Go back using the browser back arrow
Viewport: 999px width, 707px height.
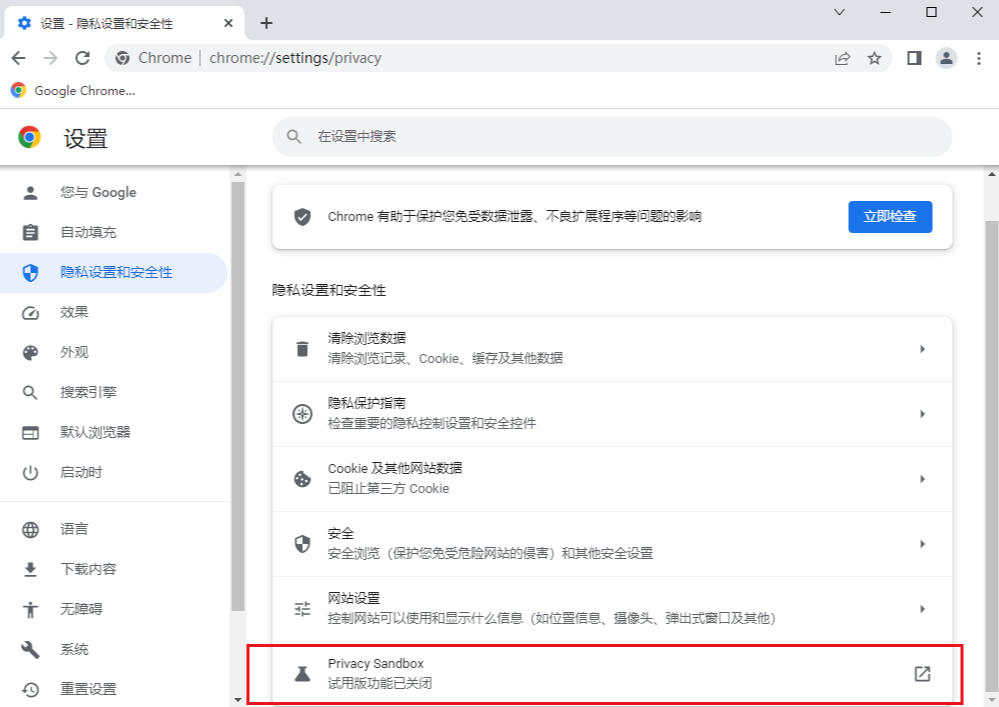click(x=18, y=58)
